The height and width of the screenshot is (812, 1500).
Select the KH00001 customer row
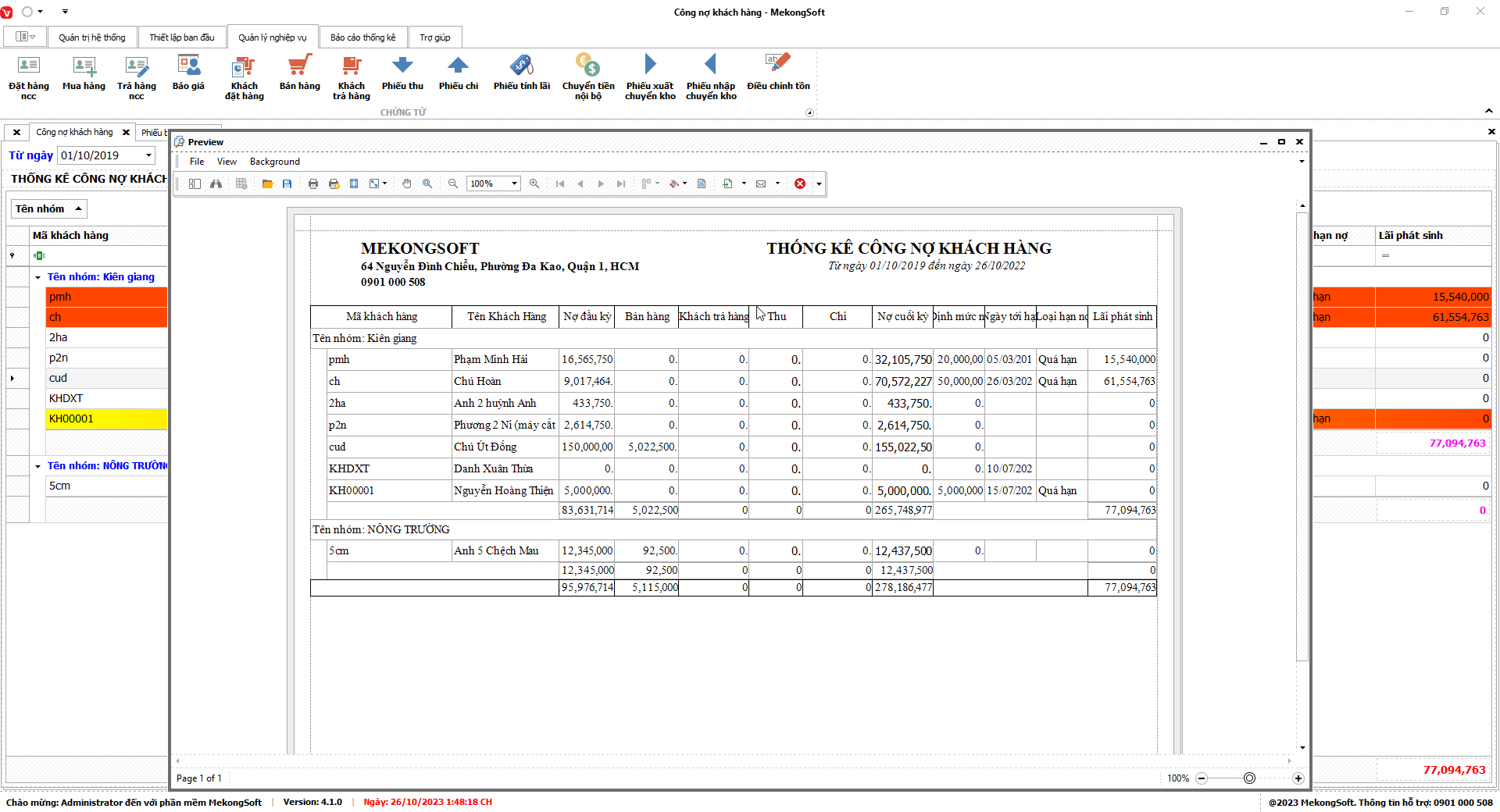(106, 418)
